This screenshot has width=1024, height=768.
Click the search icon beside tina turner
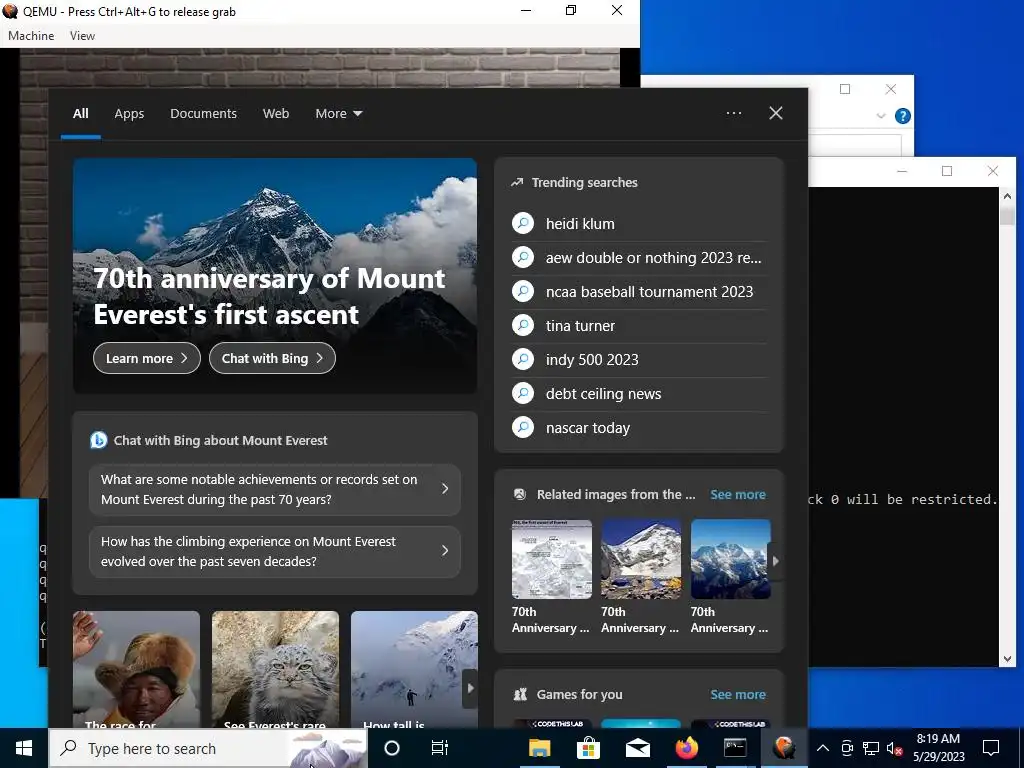click(523, 325)
